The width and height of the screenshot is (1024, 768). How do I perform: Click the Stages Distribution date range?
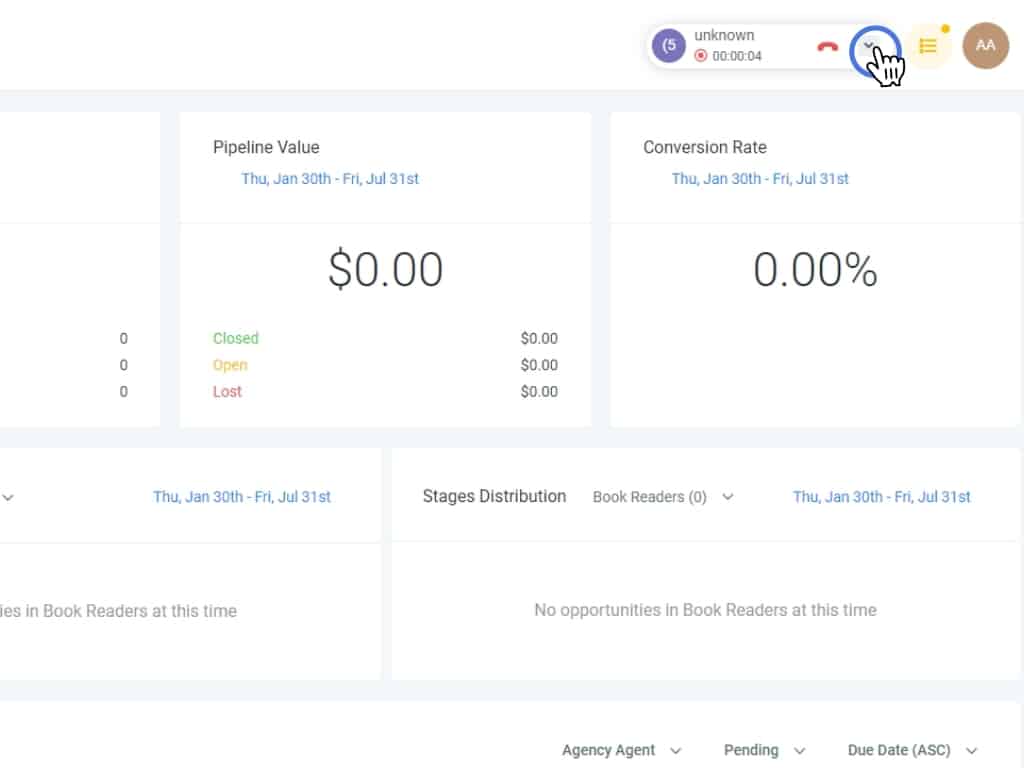coord(881,497)
